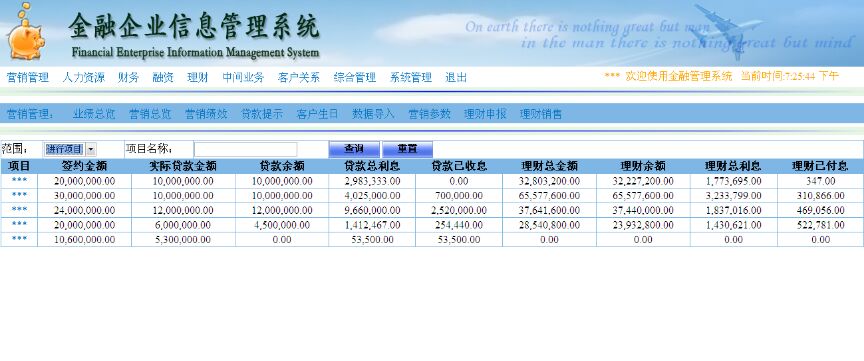Go to 营销参数 submenu

(x=429, y=114)
